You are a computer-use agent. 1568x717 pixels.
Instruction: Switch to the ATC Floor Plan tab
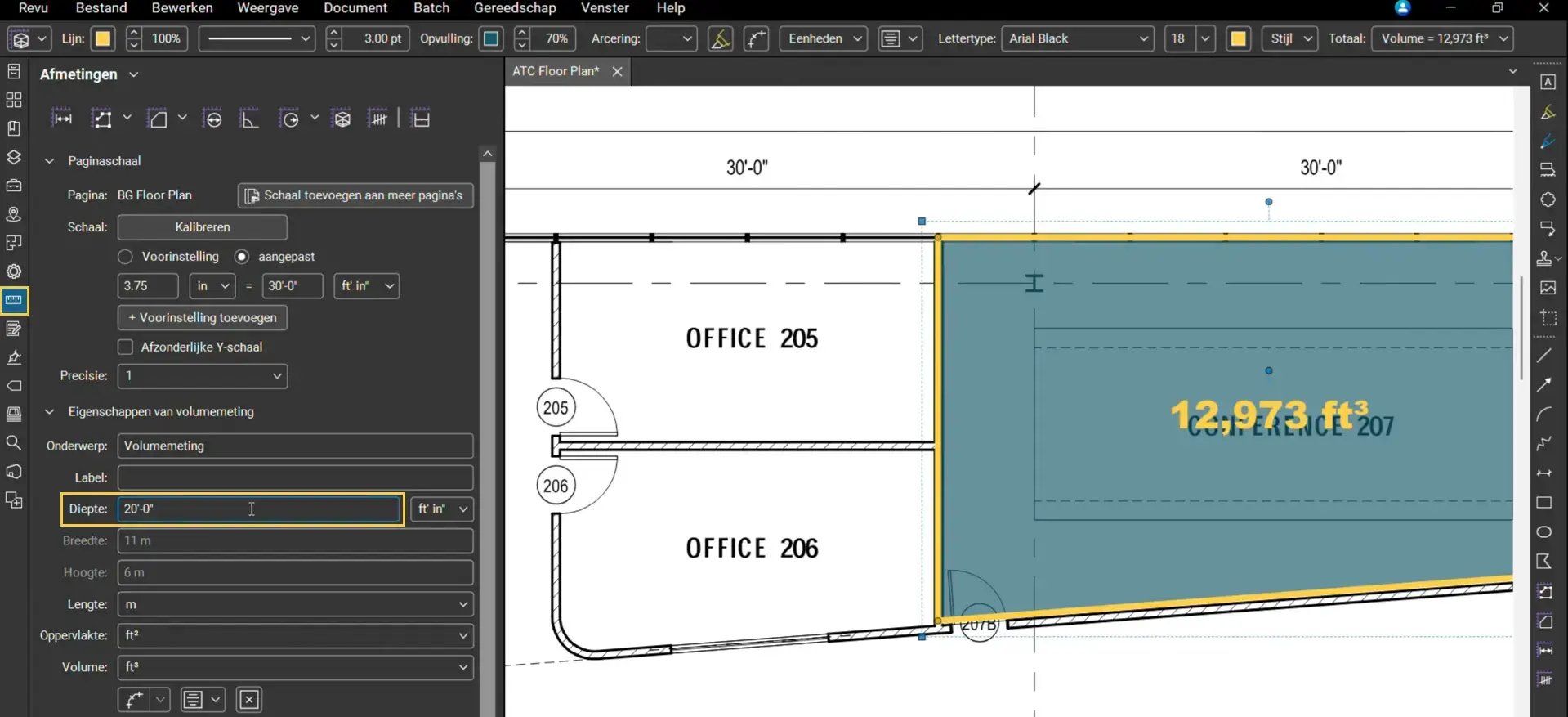[556, 71]
